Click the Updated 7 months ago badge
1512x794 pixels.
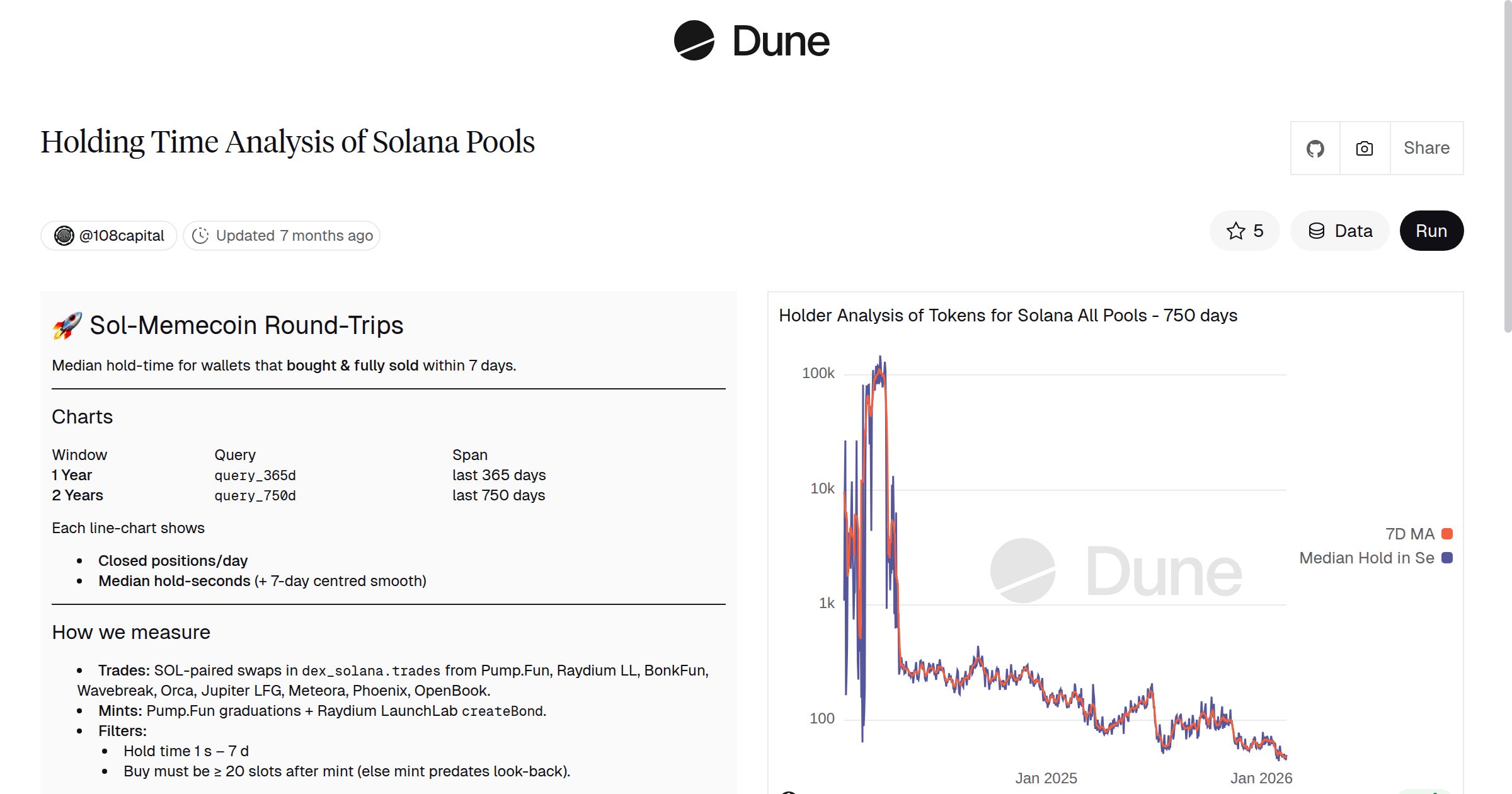pos(282,235)
